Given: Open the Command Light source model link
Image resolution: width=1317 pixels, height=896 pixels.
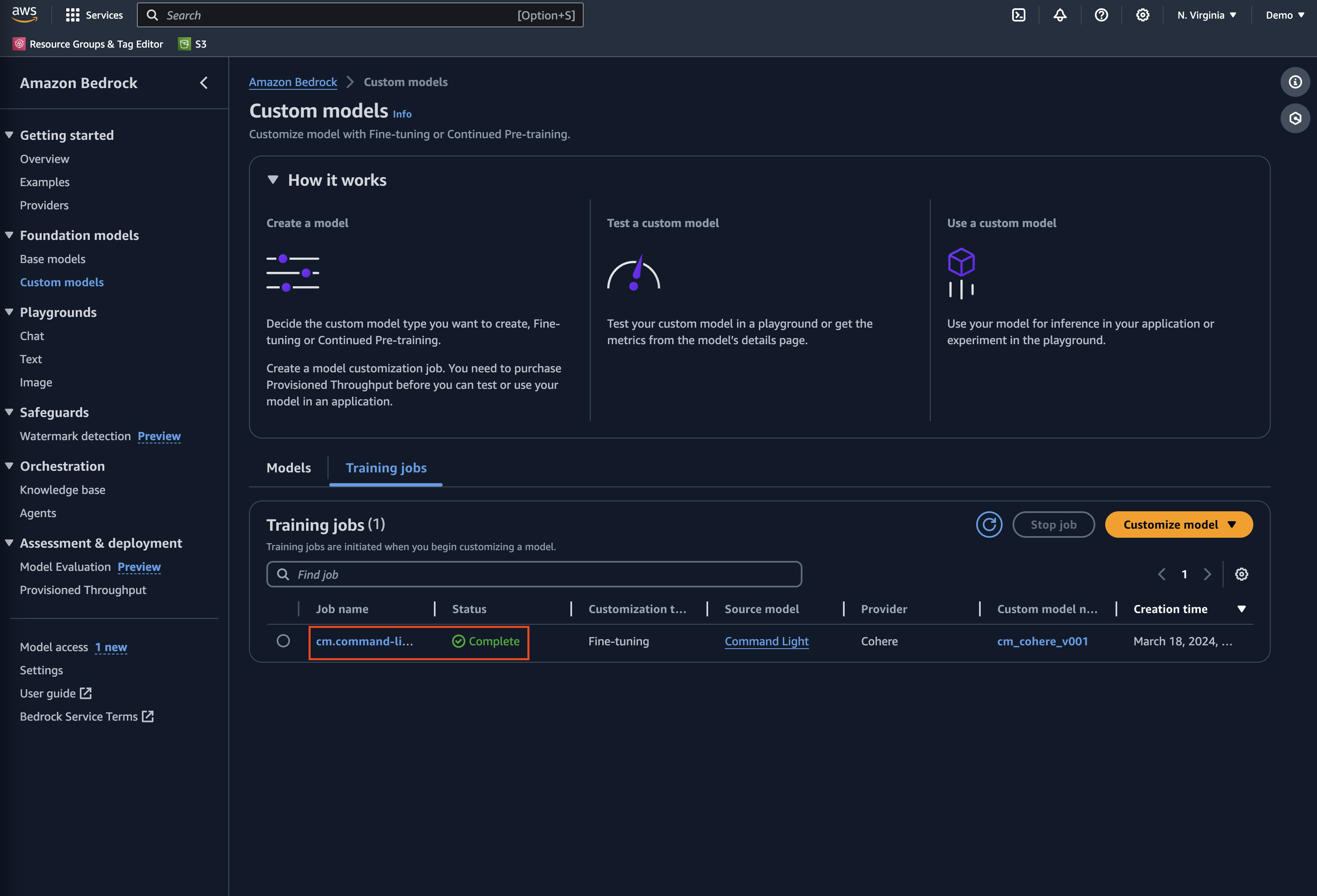Looking at the screenshot, I should tap(766, 641).
